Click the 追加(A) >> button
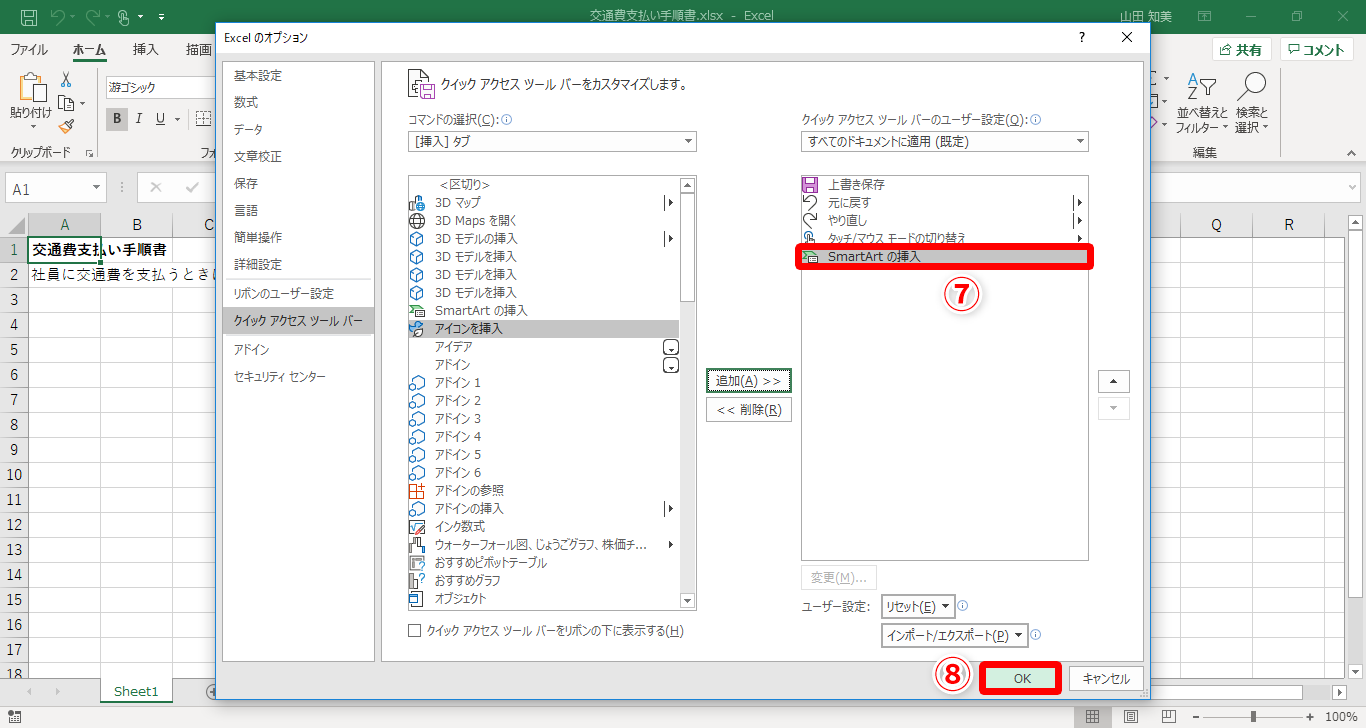Viewport: 1366px width, 728px height. 749,381
